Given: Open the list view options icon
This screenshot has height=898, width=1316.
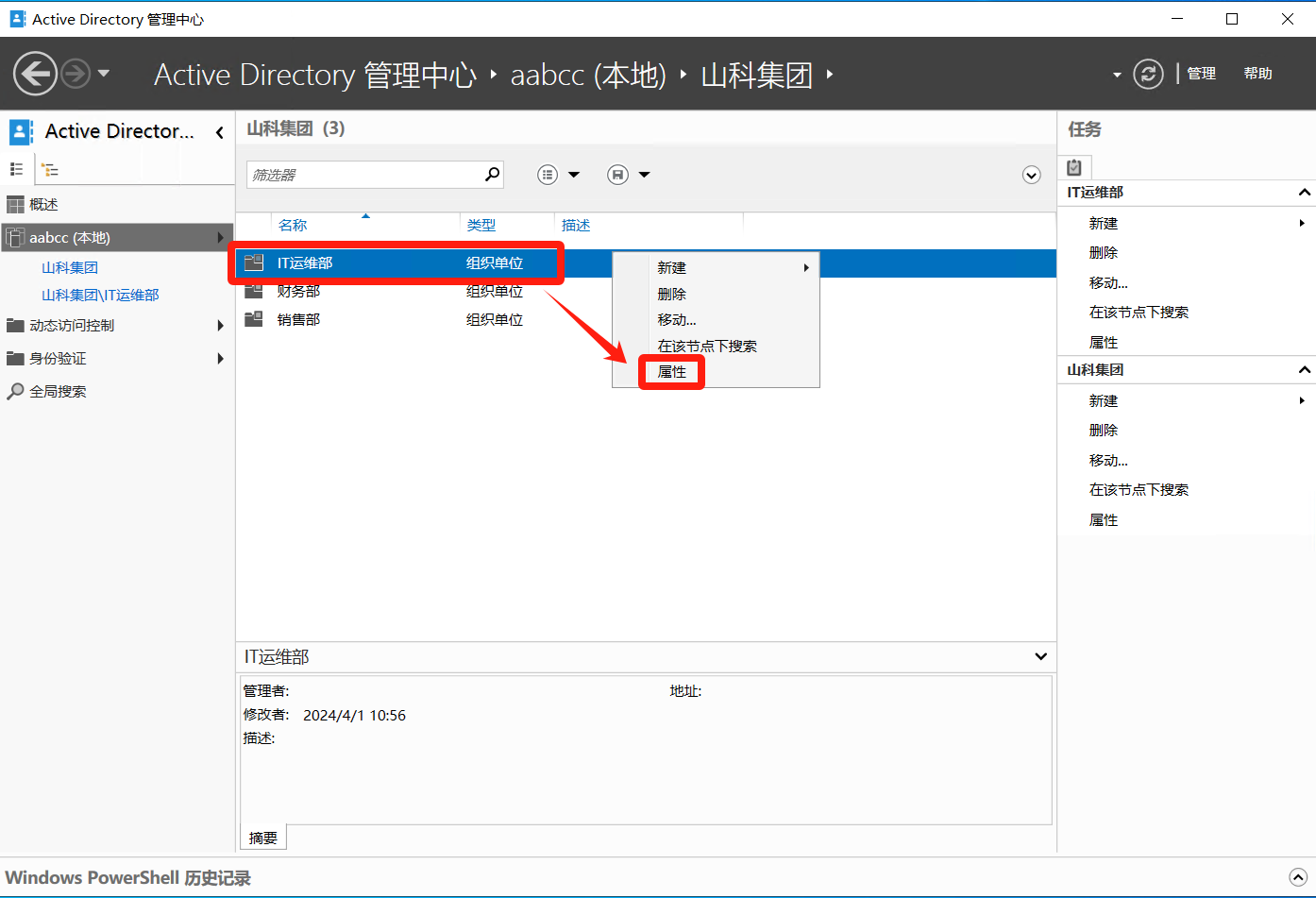Looking at the screenshot, I should point(548,175).
